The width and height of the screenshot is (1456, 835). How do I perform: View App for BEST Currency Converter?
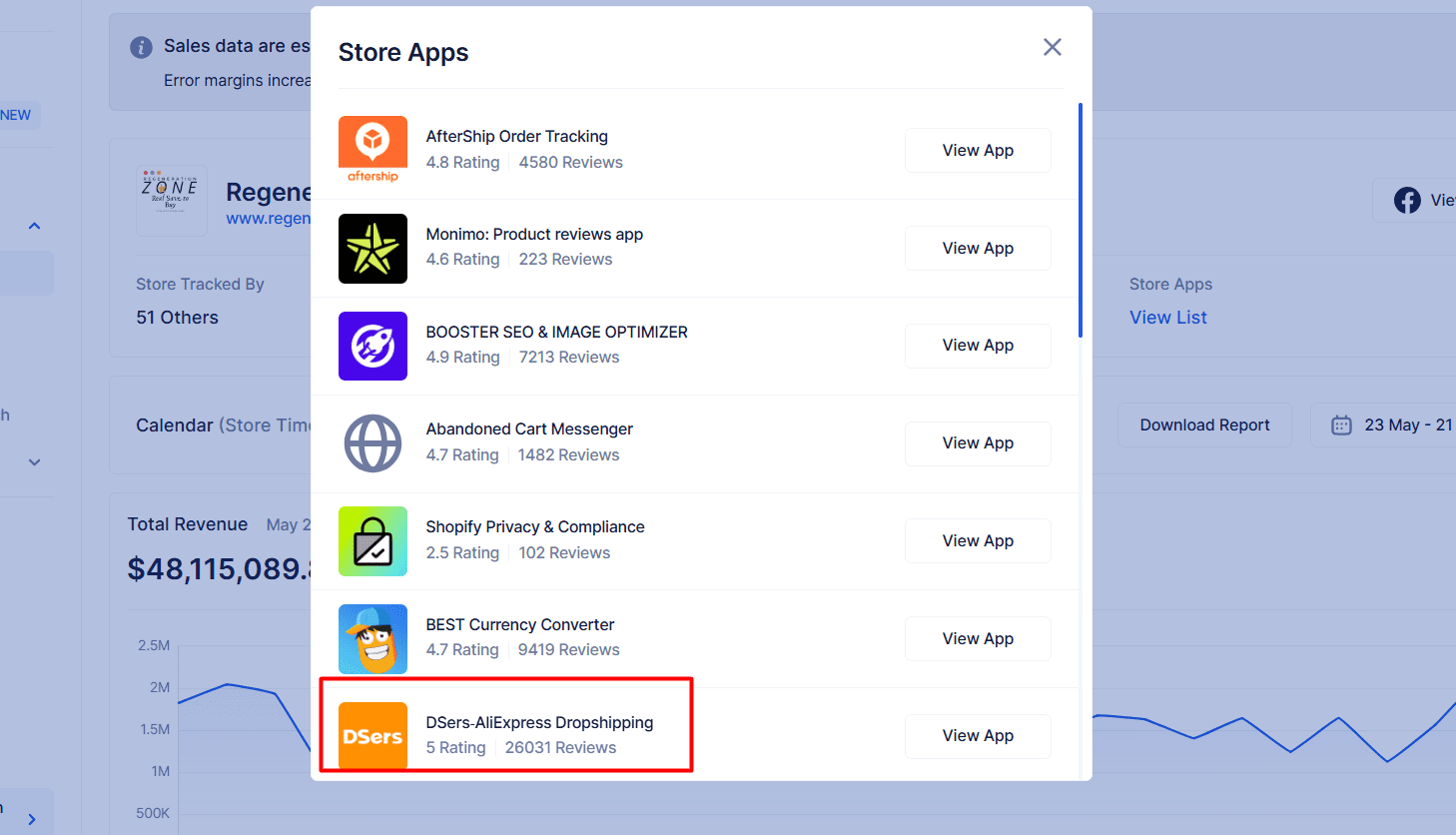(x=978, y=638)
